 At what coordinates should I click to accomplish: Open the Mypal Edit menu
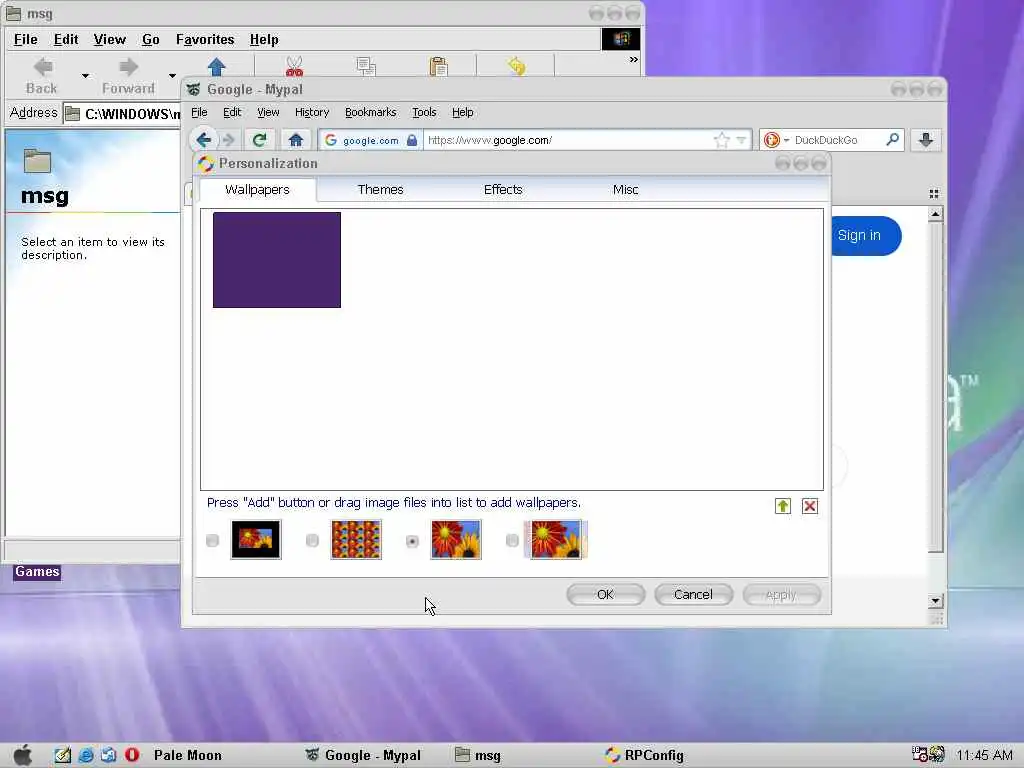click(232, 112)
